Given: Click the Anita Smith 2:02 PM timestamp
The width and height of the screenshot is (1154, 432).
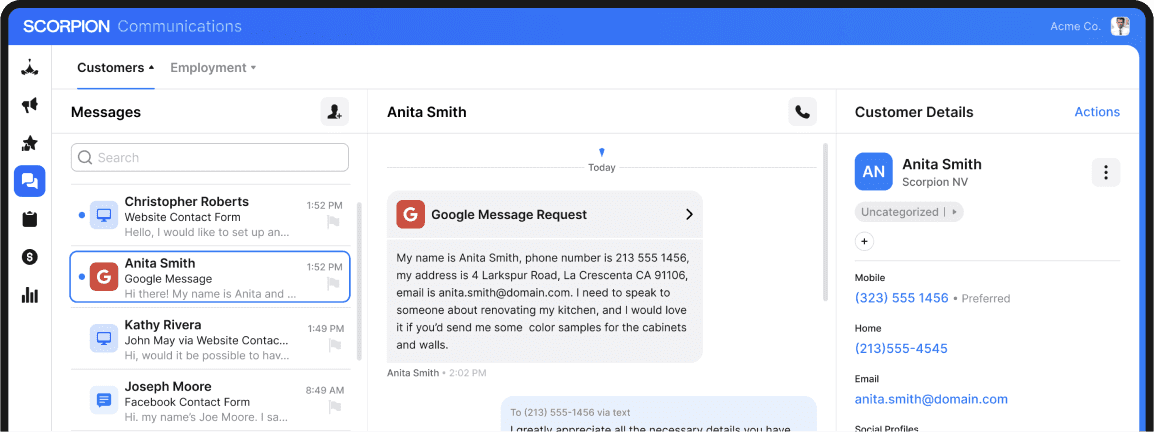Looking at the screenshot, I should [436, 373].
